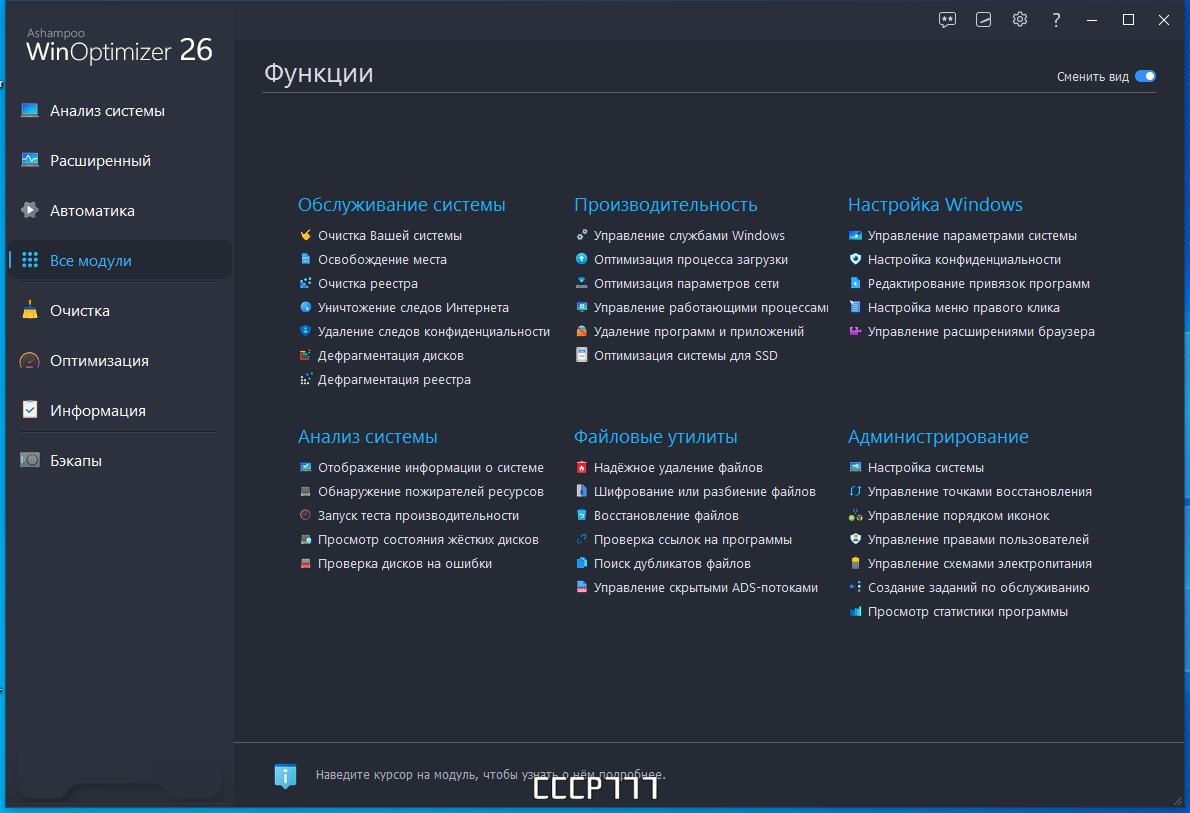1190x813 pixels.
Task: Launch Очистка реестра module
Action: (367, 283)
